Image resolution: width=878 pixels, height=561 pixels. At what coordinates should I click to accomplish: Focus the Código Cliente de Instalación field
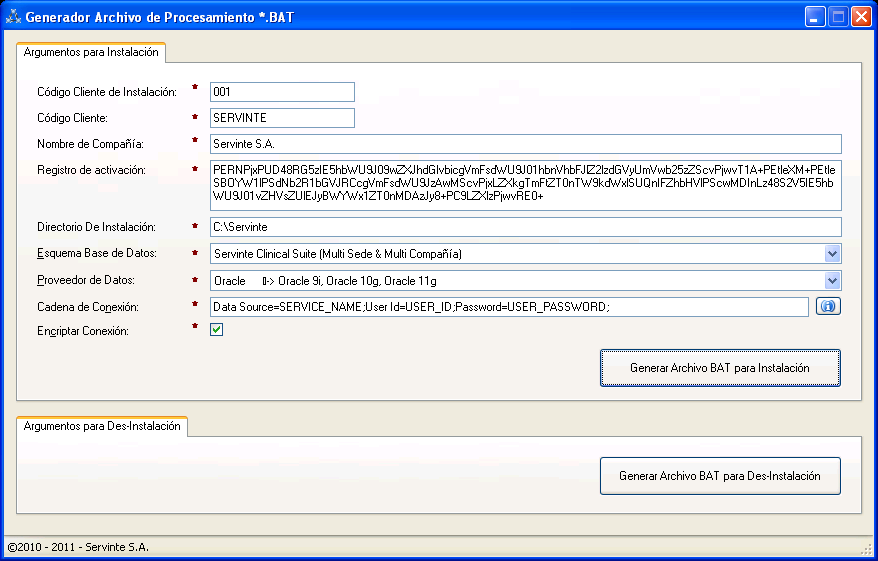click(282, 92)
